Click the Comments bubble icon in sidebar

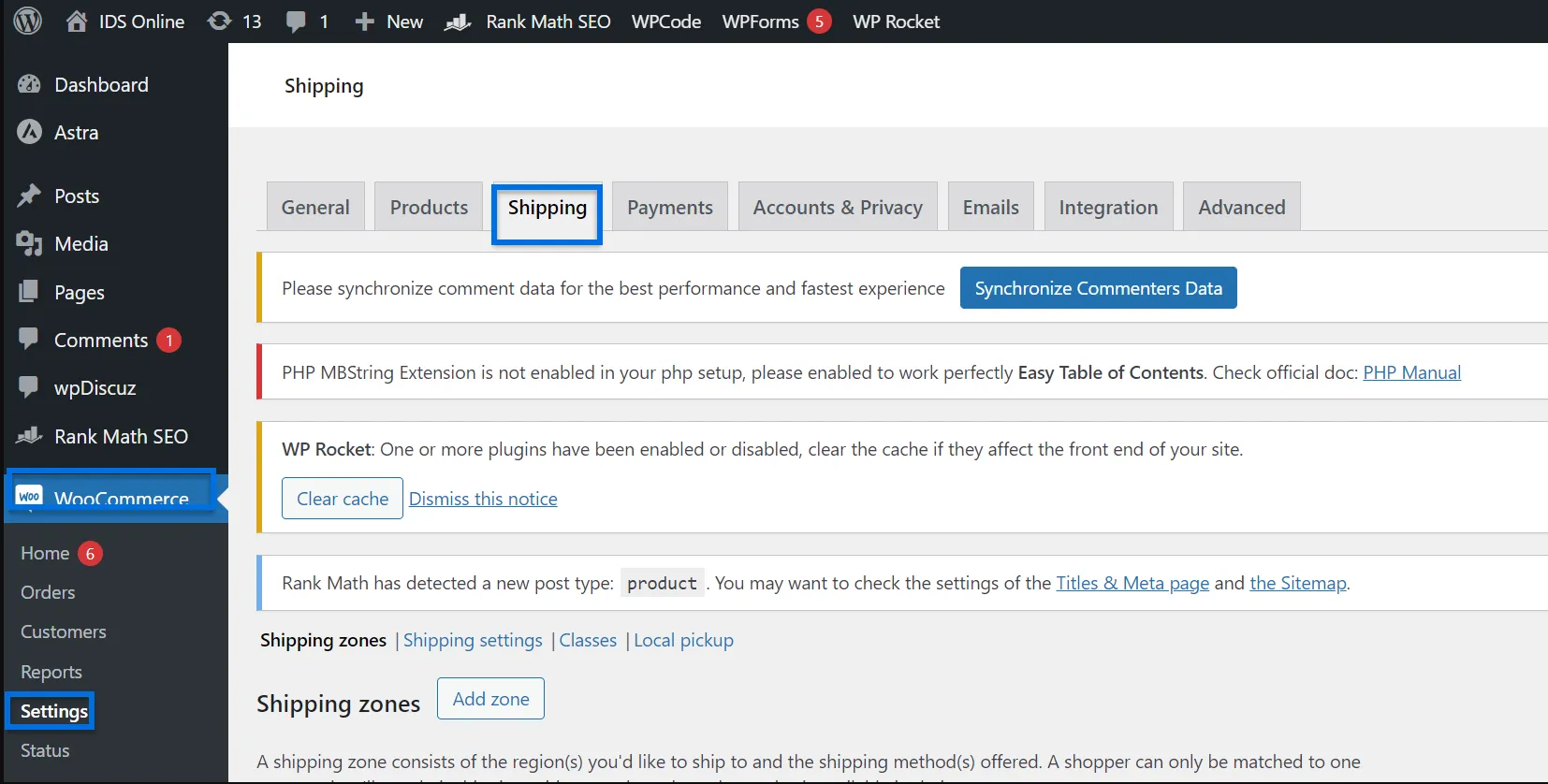[29, 339]
